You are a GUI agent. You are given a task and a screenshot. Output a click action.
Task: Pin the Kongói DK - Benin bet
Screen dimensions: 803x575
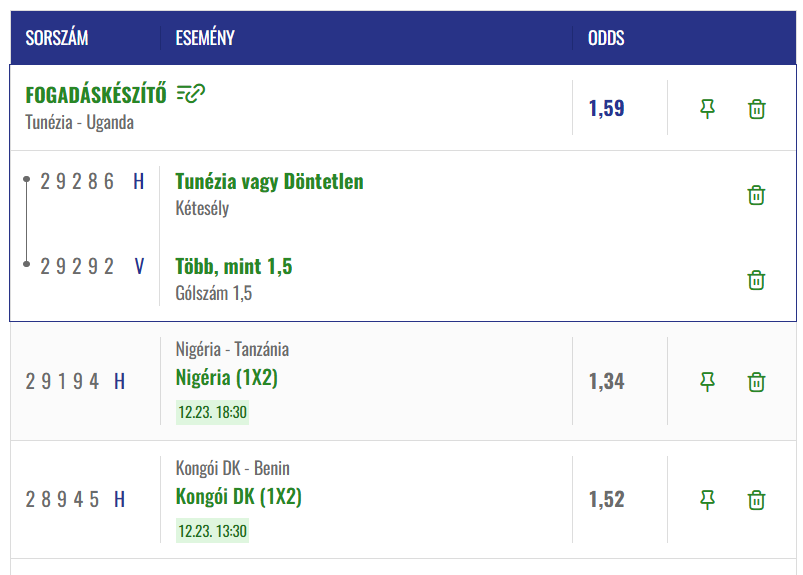click(708, 499)
